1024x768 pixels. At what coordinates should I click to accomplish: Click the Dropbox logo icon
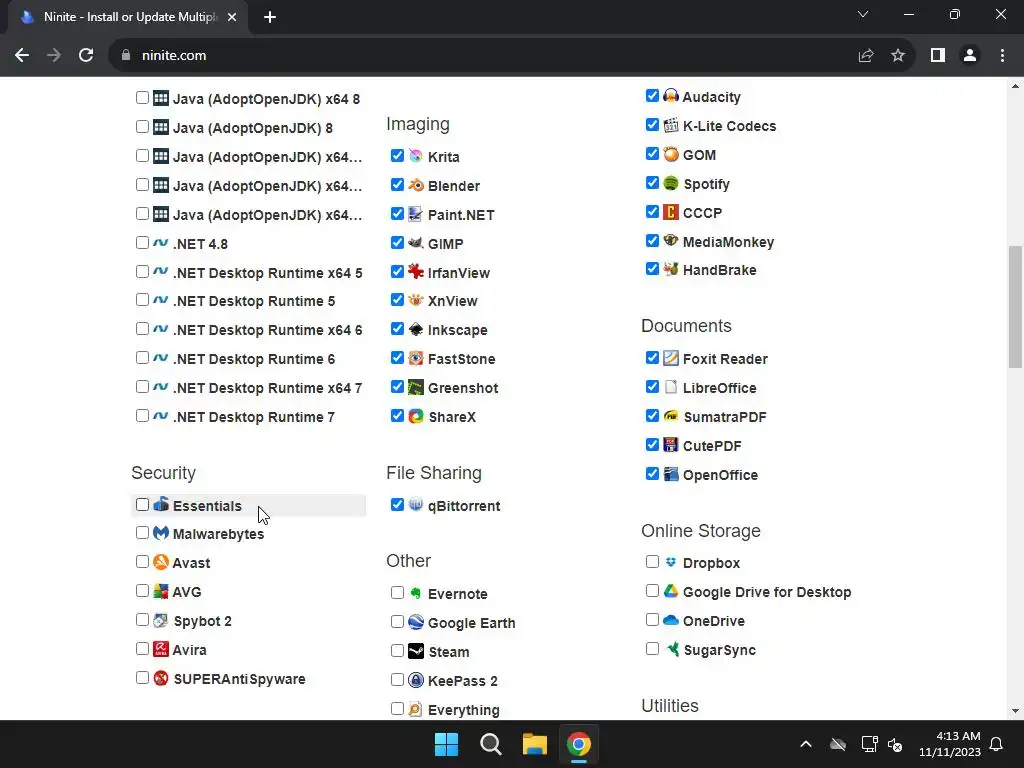(671, 562)
